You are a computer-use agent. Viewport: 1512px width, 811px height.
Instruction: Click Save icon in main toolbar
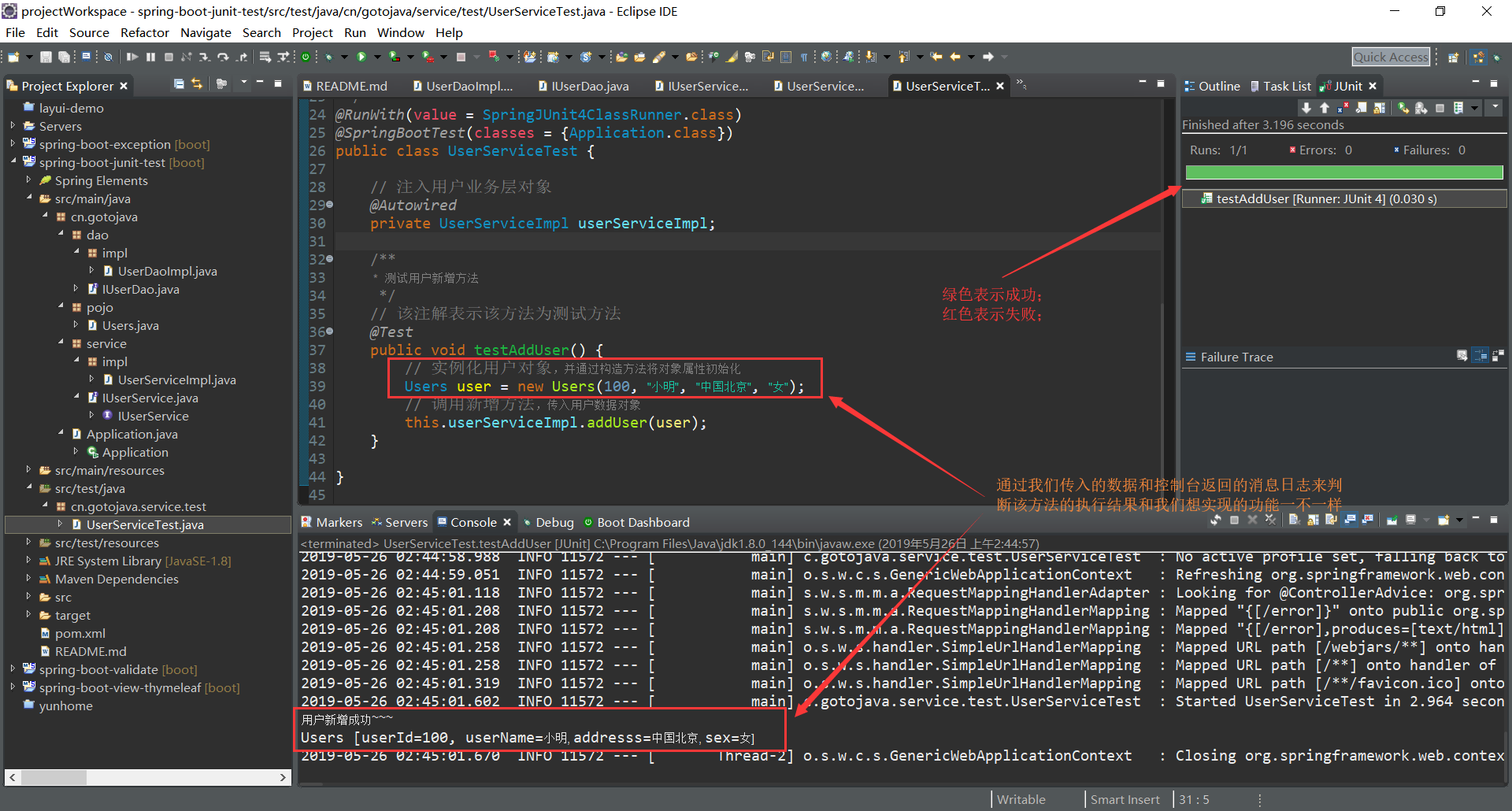click(46, 57)
